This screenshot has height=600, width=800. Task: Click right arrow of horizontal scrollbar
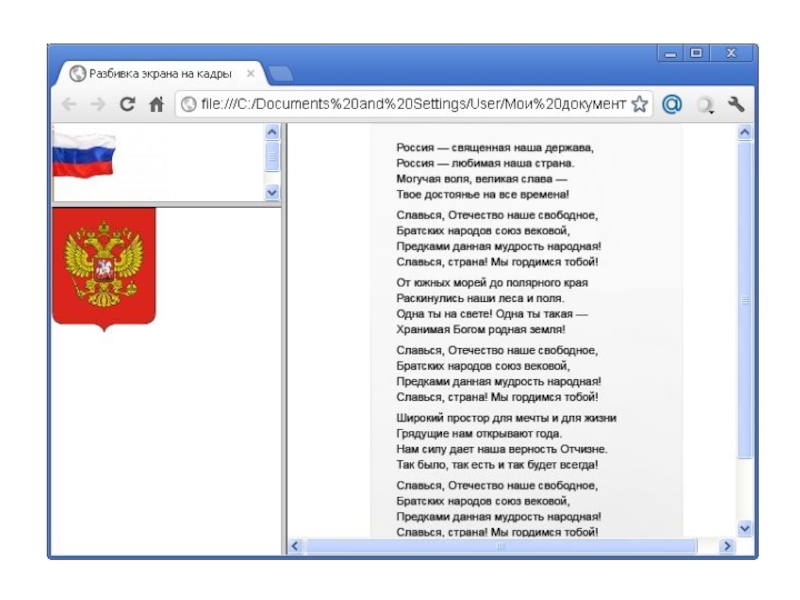coord(727,546)
